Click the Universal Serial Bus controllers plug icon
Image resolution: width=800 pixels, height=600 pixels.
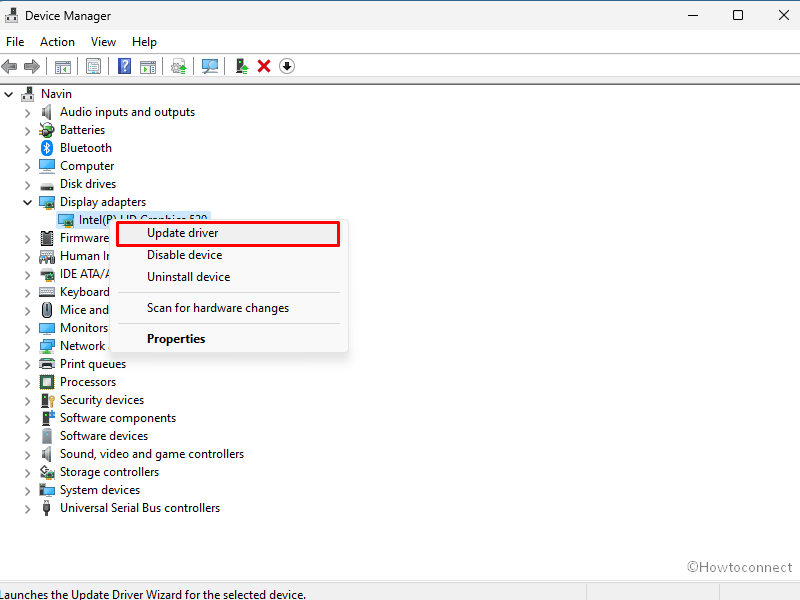point(46,508)
